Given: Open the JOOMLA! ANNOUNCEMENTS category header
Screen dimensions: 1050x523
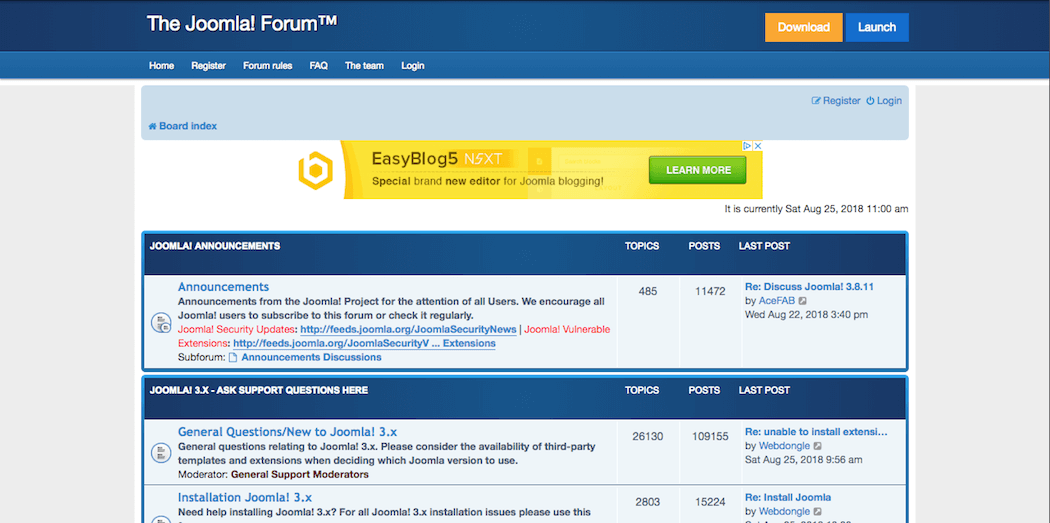Looking at the screenshot, I should (x=214, y=246).
